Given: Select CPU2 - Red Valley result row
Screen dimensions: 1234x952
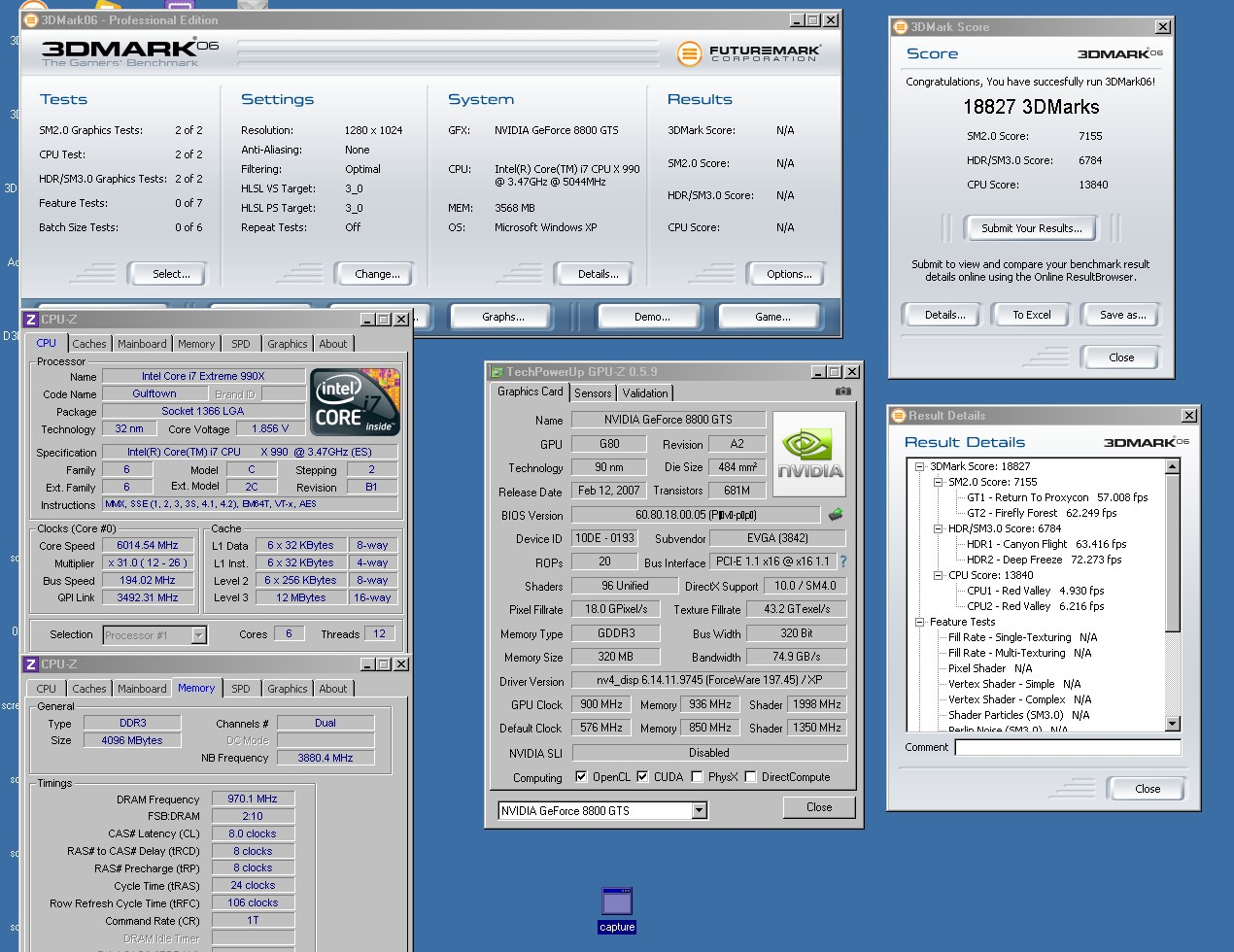Looking at the screenshot, I should [x=1035, y=606].
